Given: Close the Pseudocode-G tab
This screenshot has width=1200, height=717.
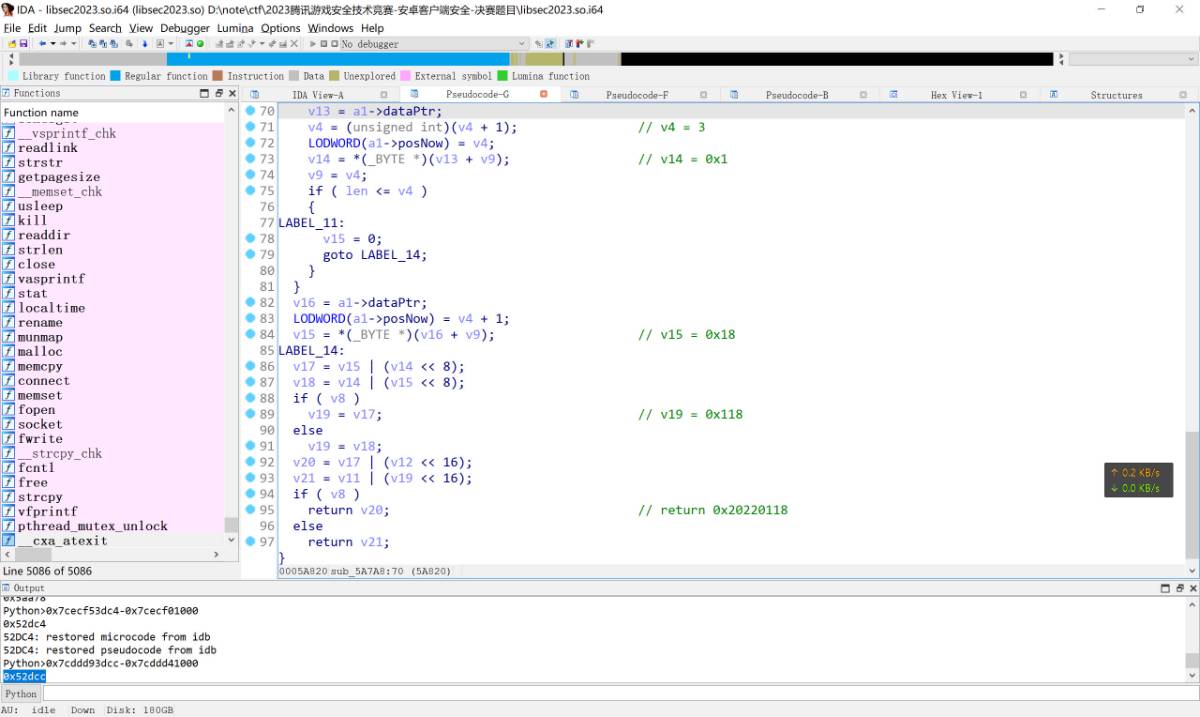Looking at the screenshot, I should click(544, 94).
